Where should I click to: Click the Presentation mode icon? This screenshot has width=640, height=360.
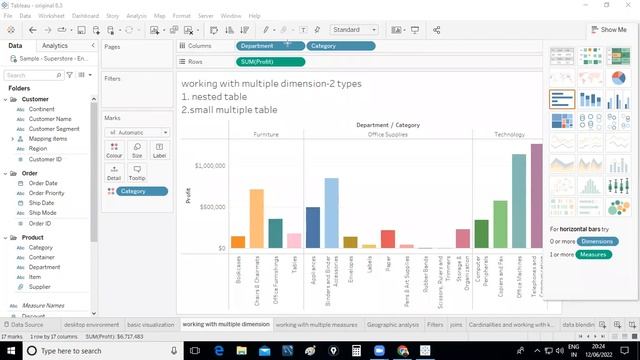pyautogui.click(x=415, y=30)
